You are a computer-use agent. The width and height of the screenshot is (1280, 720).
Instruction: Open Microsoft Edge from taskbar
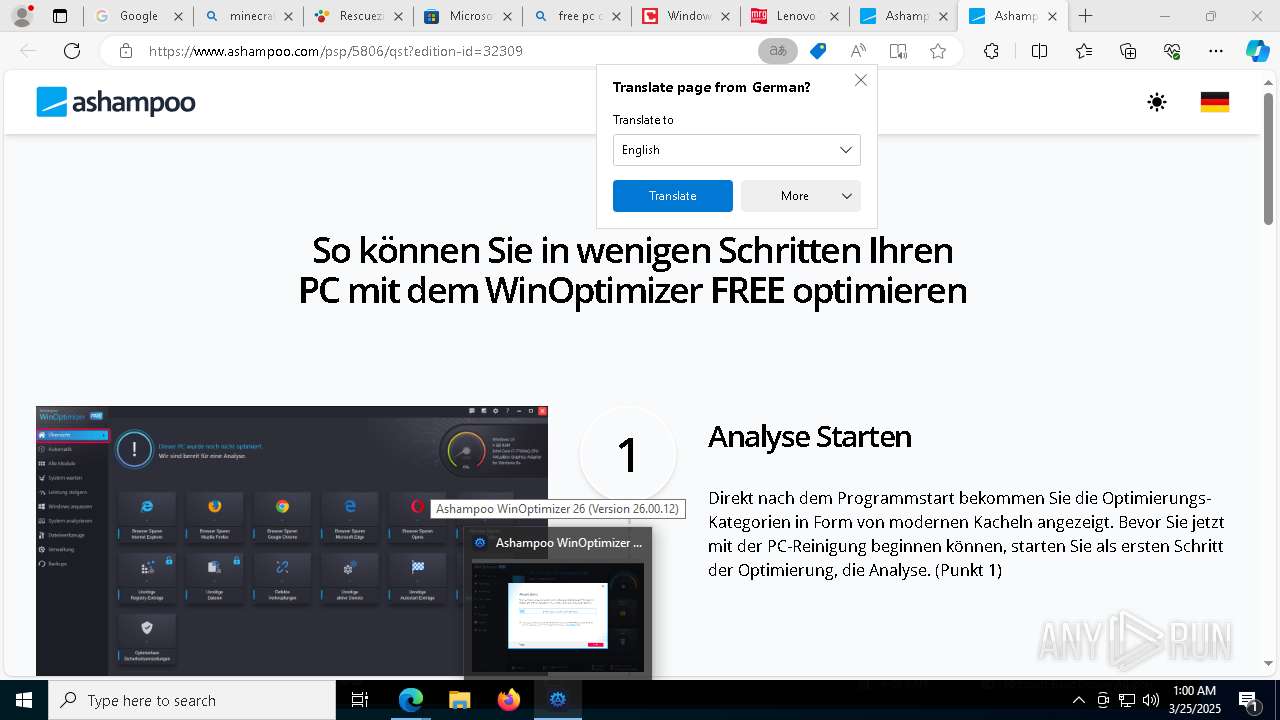pyautogui.click(x=411, y=700)
